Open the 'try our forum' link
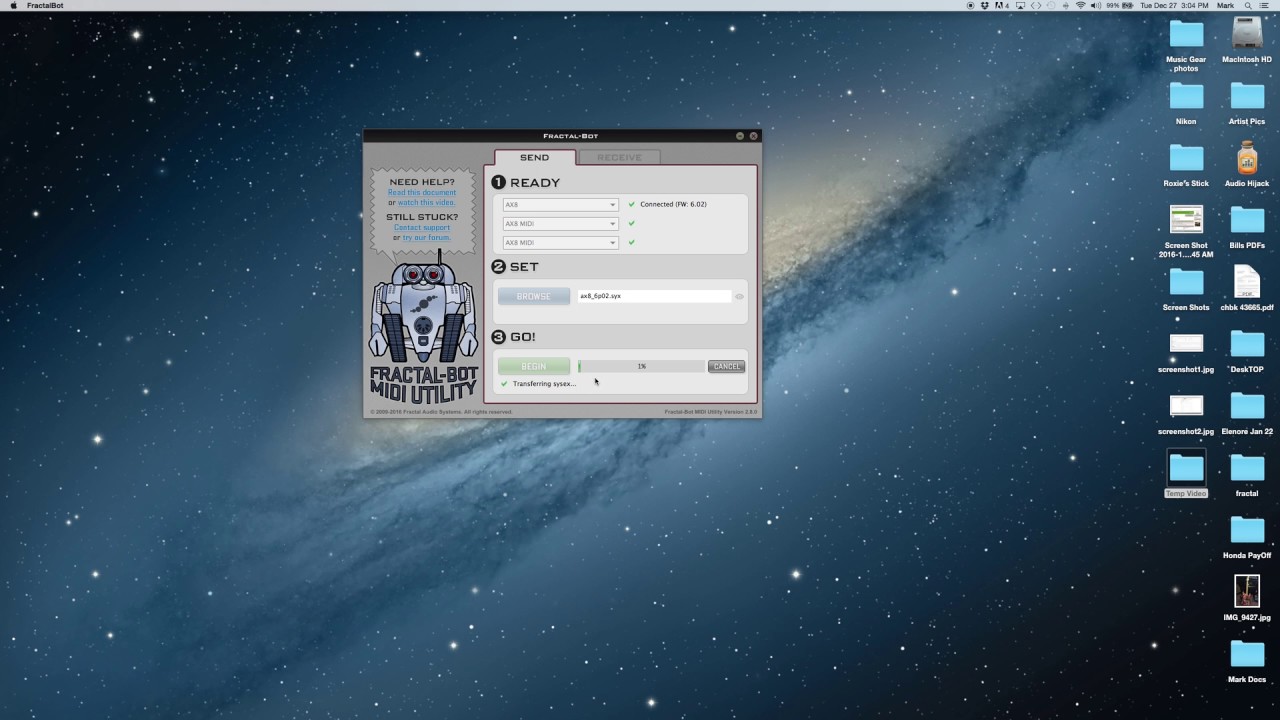1280x720 pixels. [427, 237]
